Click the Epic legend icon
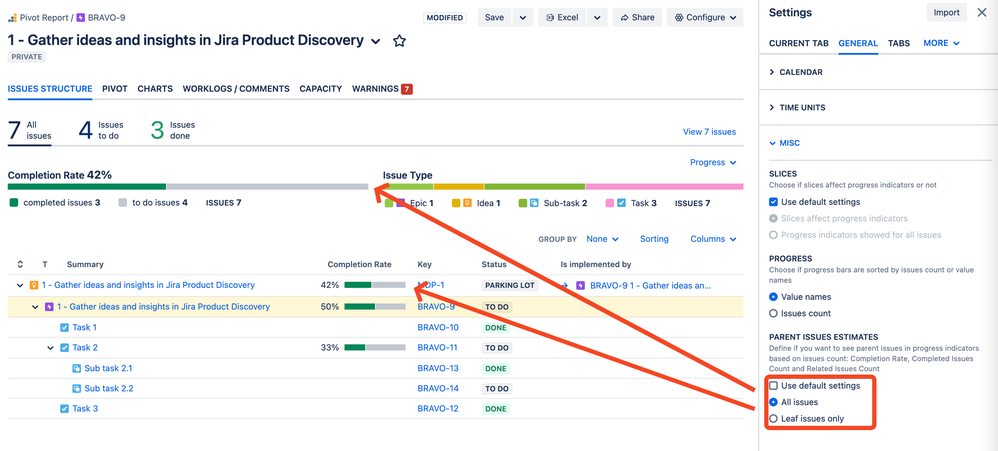The height and width of the screenshot is (451, 998). point(401,204)
